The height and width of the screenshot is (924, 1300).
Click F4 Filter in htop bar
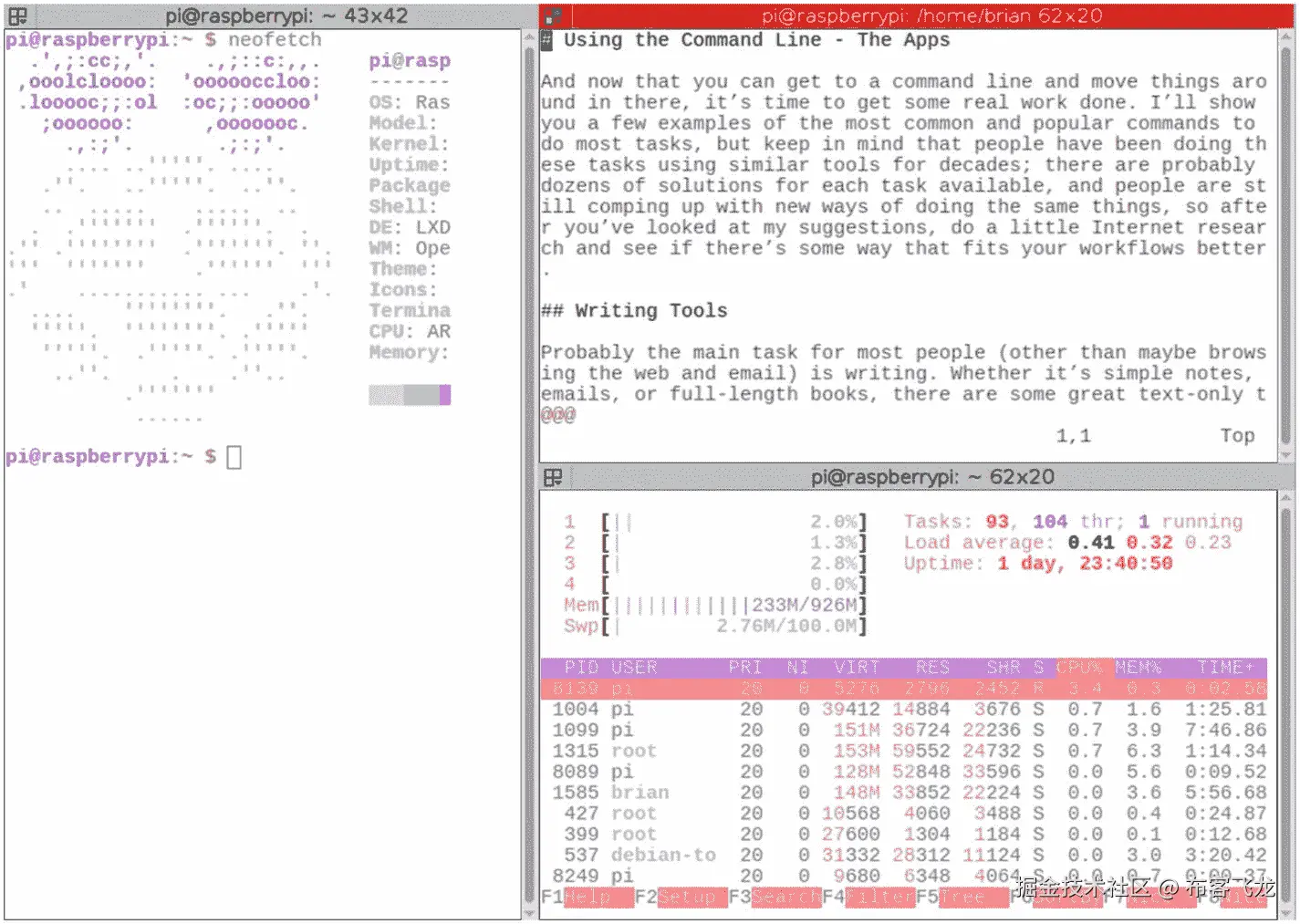[868, 897]
